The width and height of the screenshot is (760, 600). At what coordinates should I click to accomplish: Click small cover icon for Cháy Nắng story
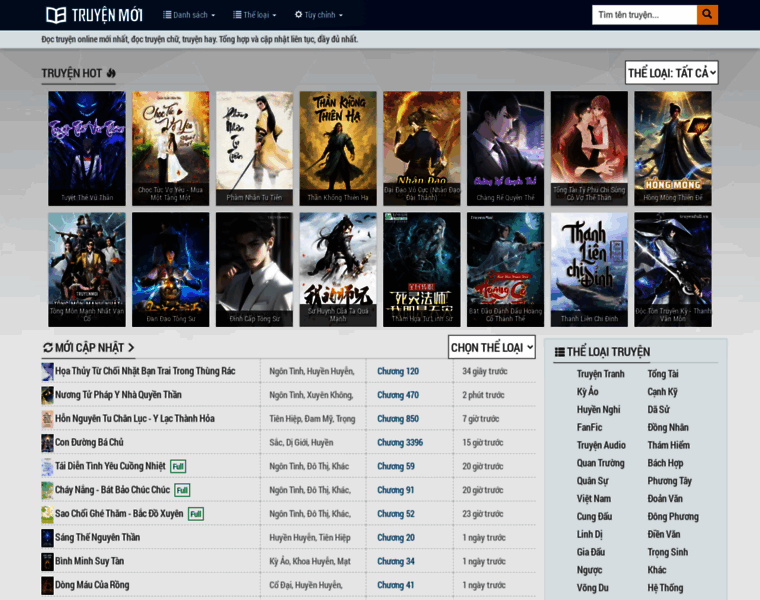47,490
